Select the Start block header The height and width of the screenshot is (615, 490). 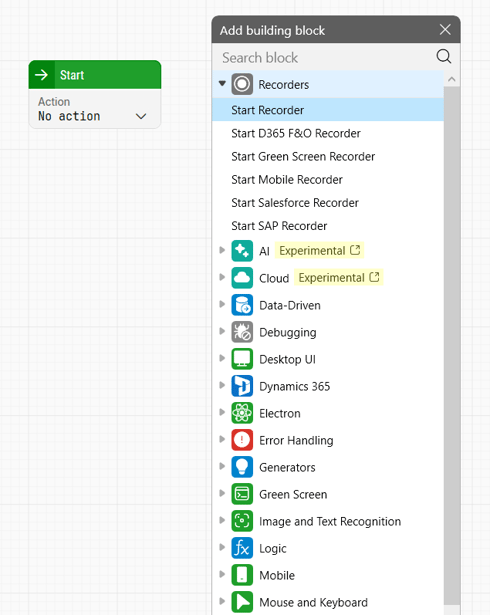point(95,75)
